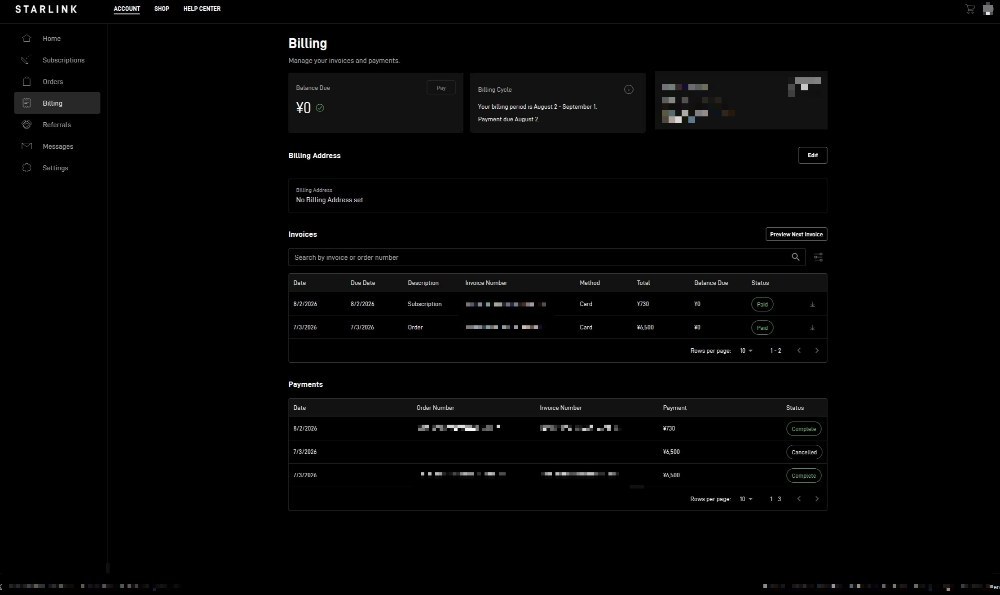This screenshot has width=1000, height=595.
Task: Open Payments rows per page dropdown
Action: tap(746, 499)
